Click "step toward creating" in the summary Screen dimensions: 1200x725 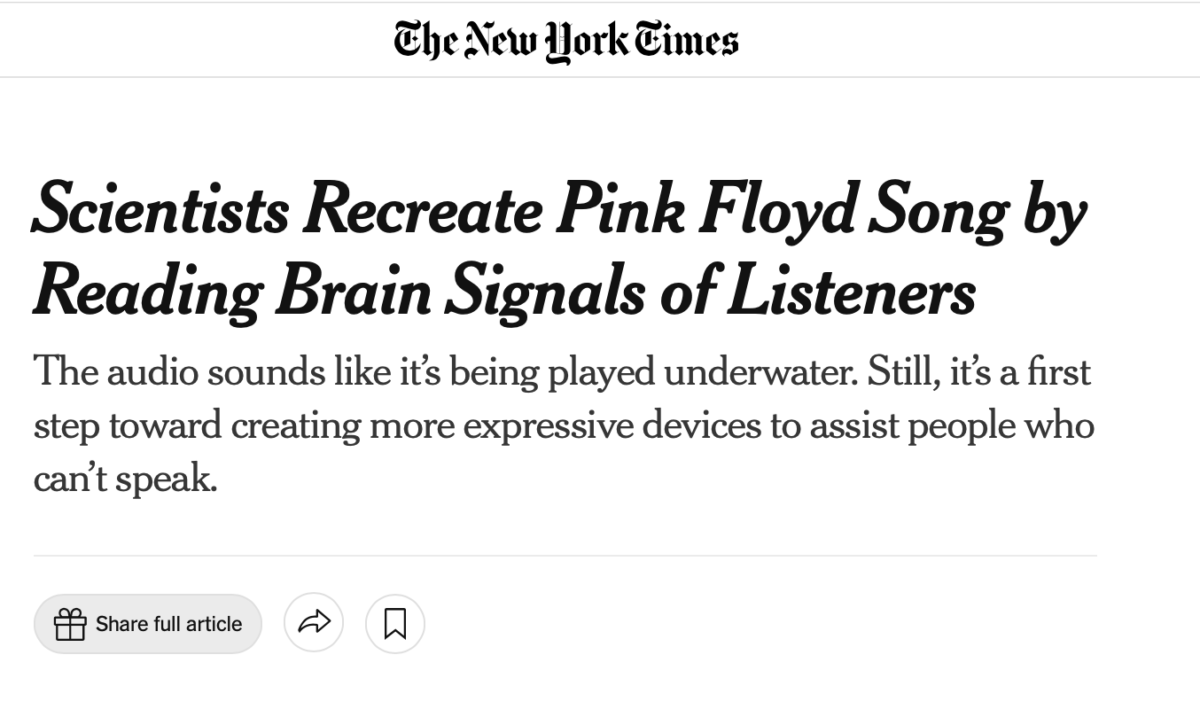(194, 426)
